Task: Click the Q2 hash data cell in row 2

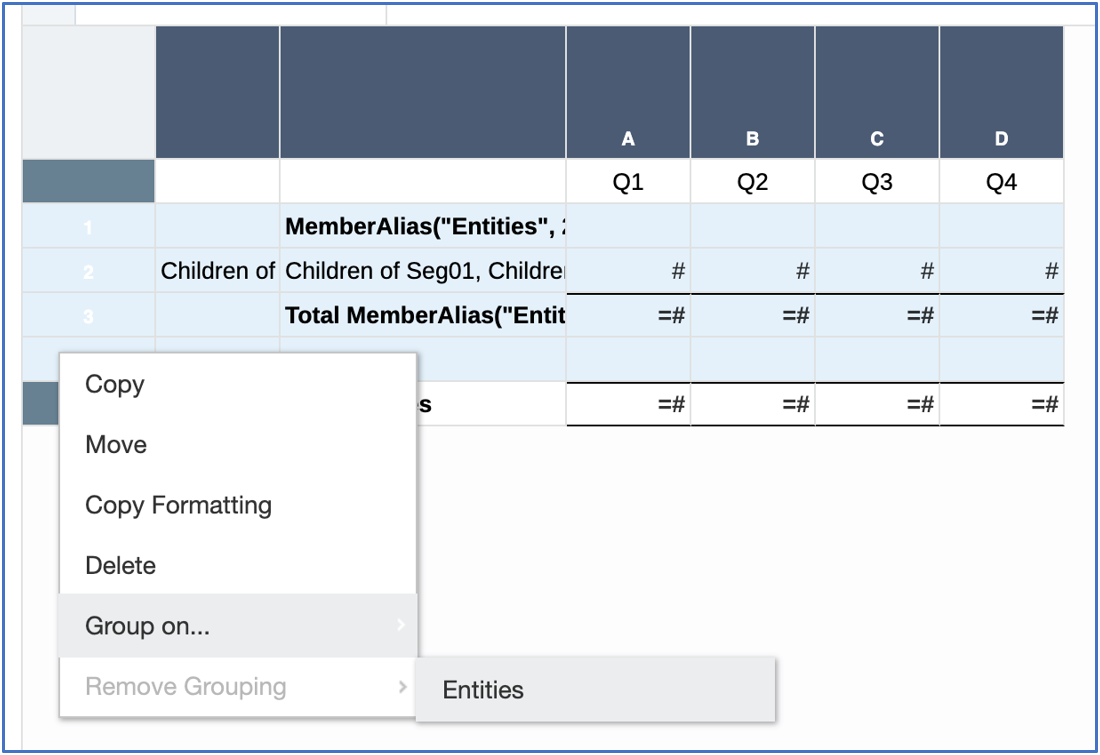Action: click(x=752, y=271)
